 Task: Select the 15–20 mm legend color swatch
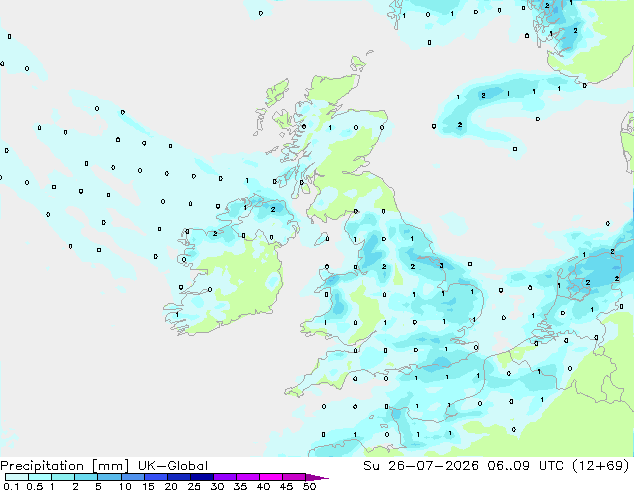(156, 477)
